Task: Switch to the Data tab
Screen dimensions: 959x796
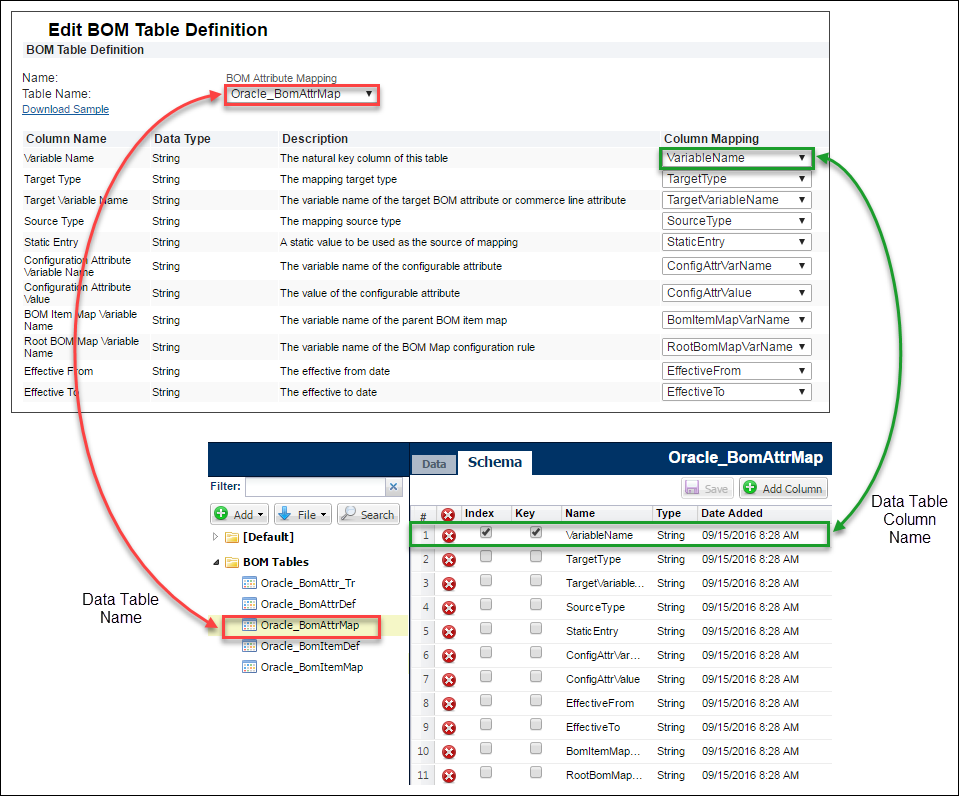Action: [x=433, y=463]
